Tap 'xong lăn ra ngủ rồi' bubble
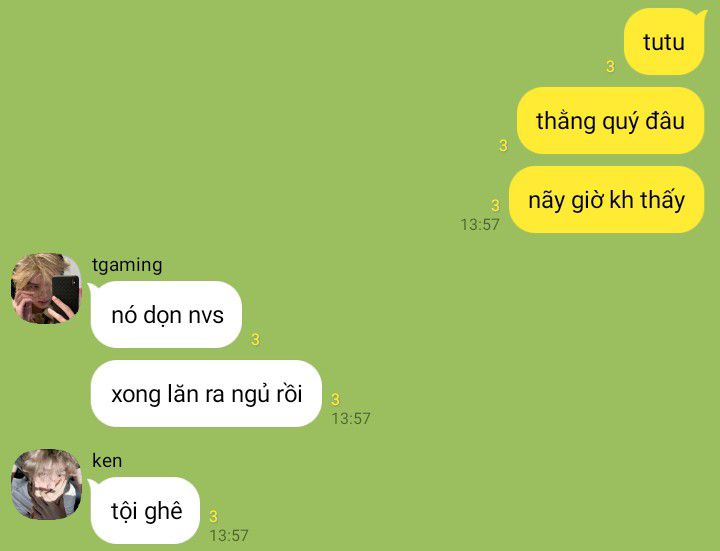 pyautogui.click(x=206, y=394)
